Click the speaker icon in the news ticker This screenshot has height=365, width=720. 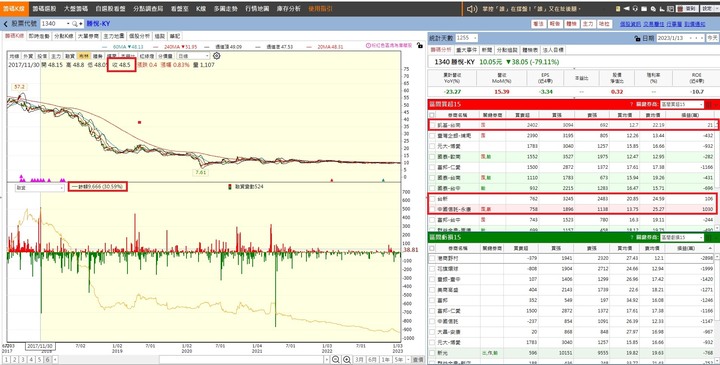click(471, 9)
